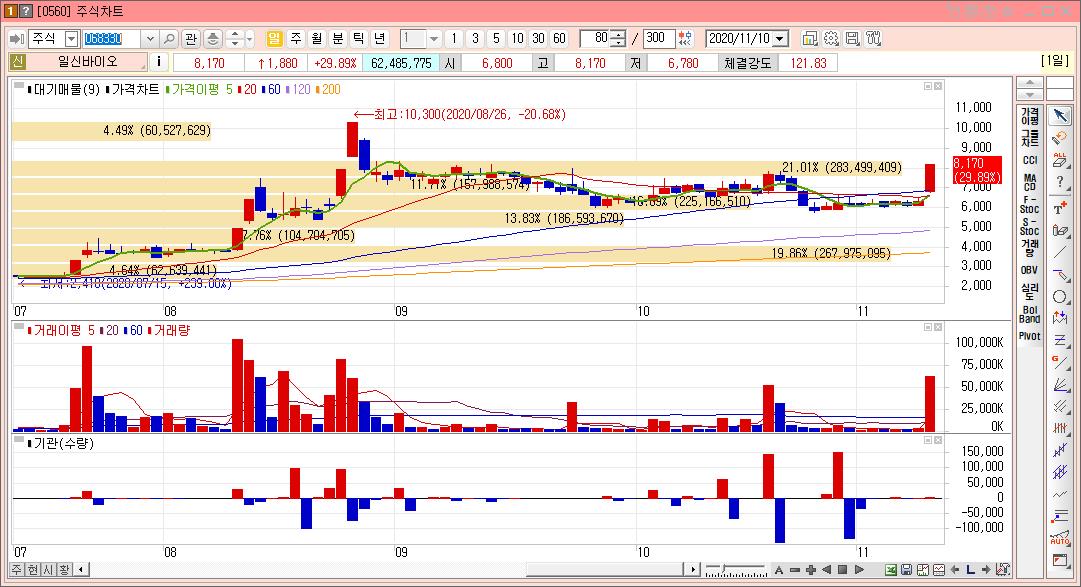Select the trend line drawing tool
Image resolution: width=1081 pixels, height=587 pixels.
(1060, 252)
